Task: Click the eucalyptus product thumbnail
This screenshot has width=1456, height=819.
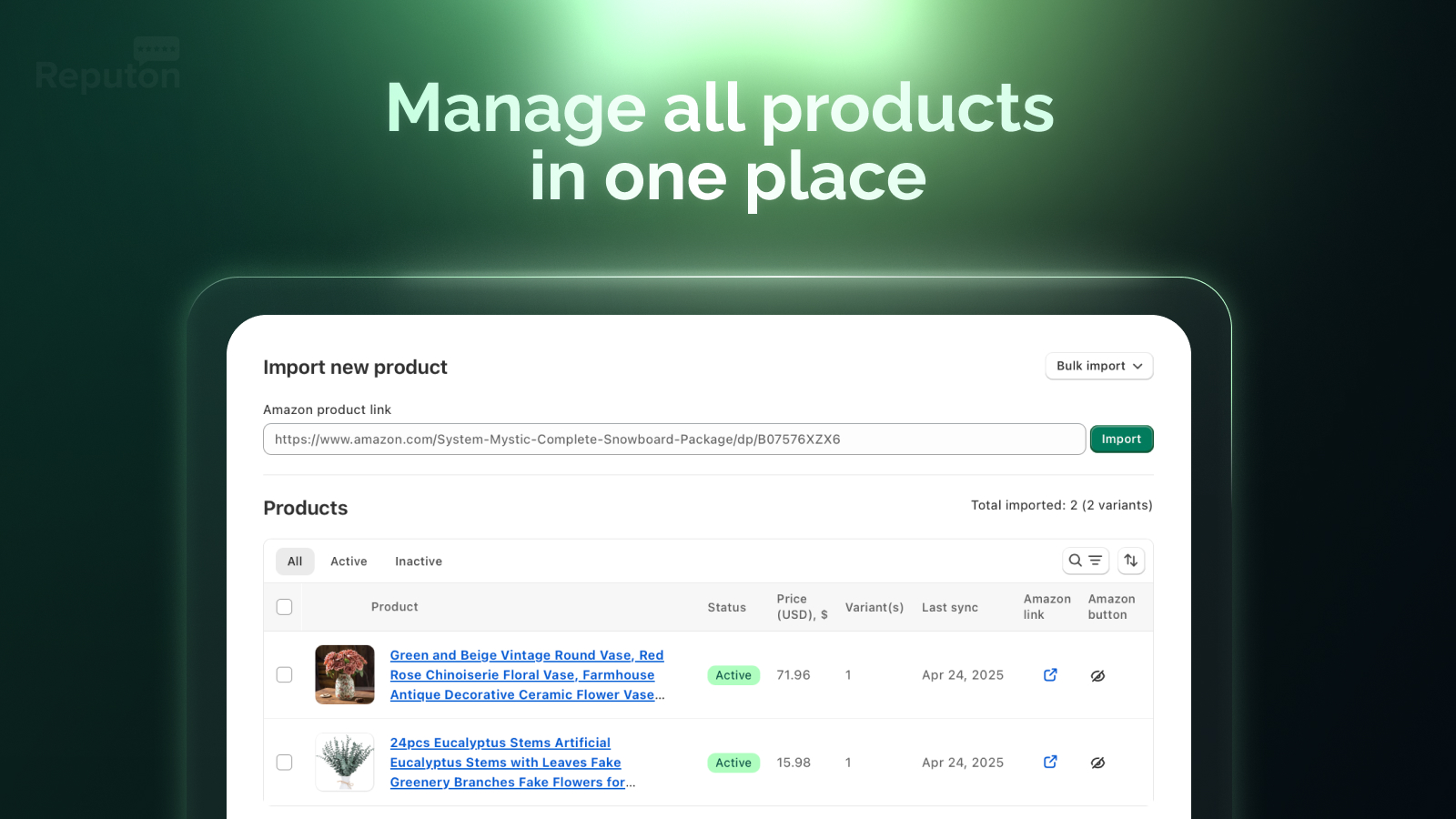Action: (x=345, y=763)
